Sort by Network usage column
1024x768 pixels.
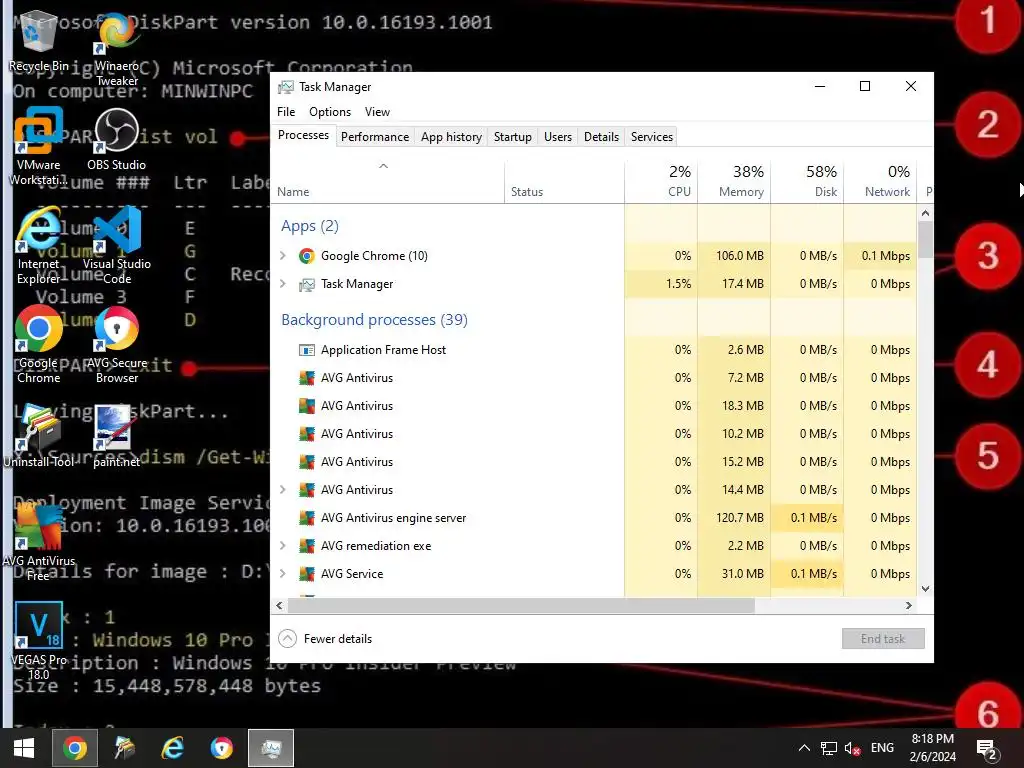pos(880,182)
